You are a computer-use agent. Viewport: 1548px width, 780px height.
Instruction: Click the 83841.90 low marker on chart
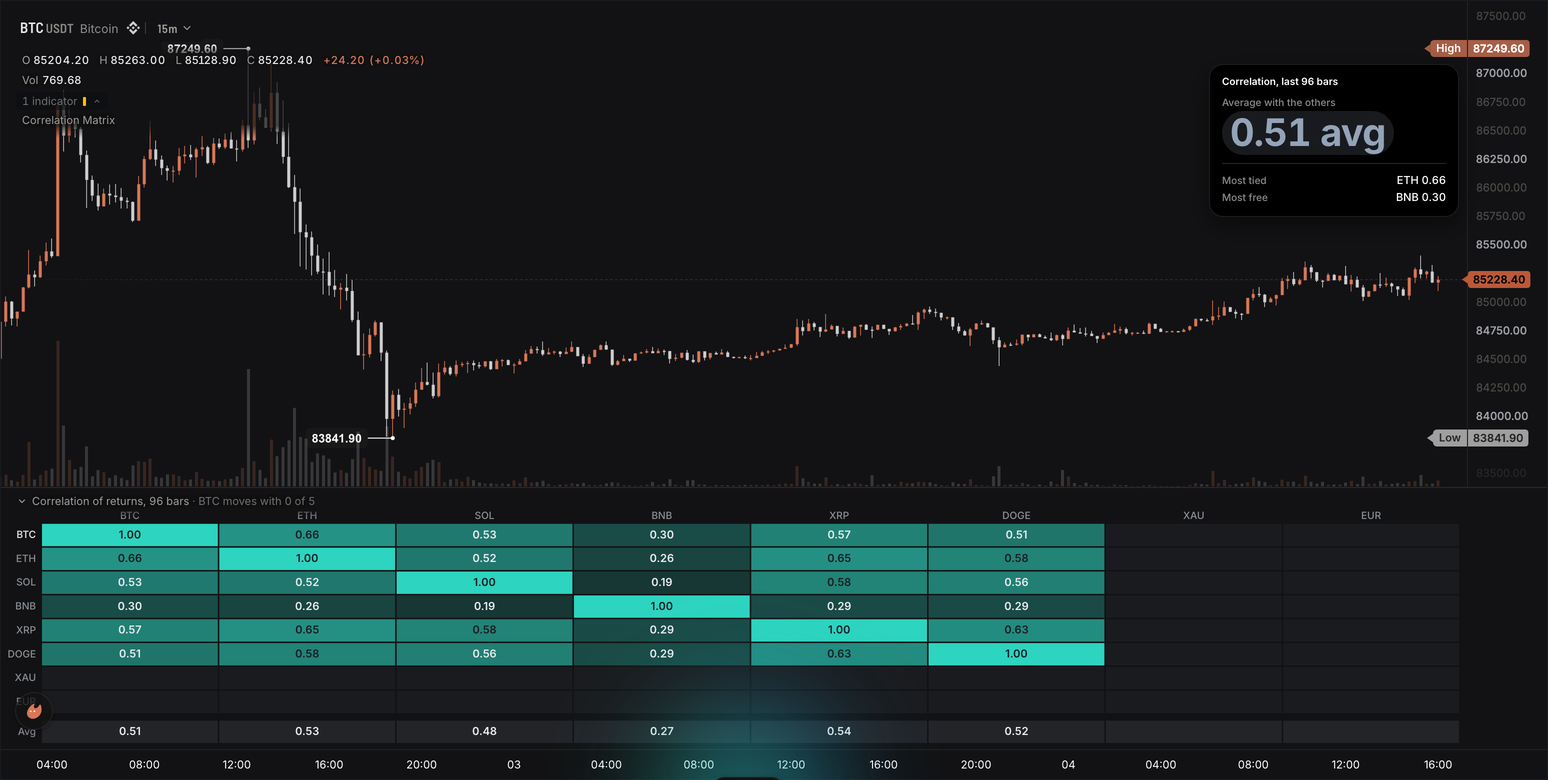coord(336,438)
